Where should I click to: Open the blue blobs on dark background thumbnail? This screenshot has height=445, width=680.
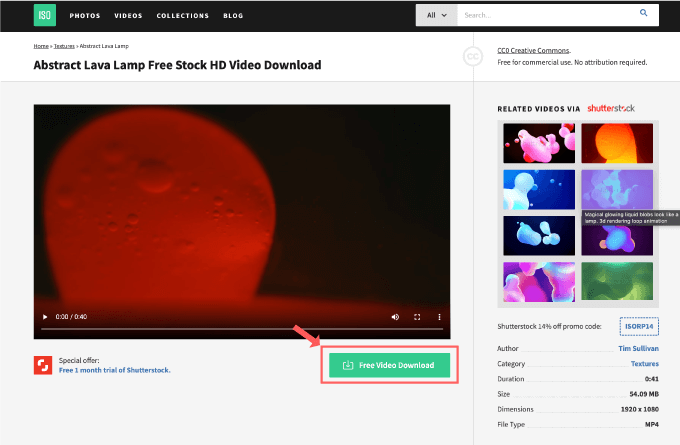[x=539, y=236]
